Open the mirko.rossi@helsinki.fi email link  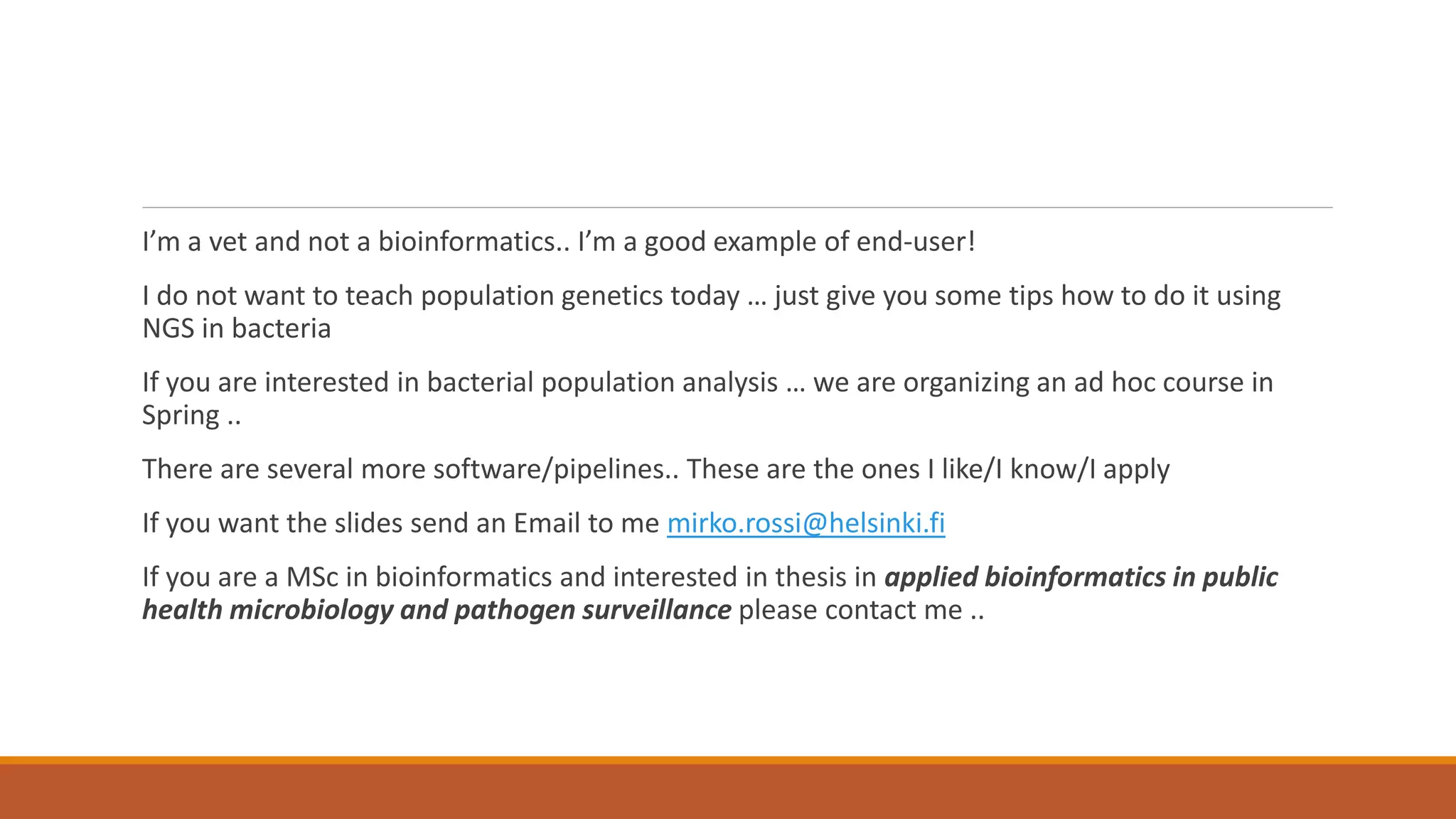coord(805,523)
